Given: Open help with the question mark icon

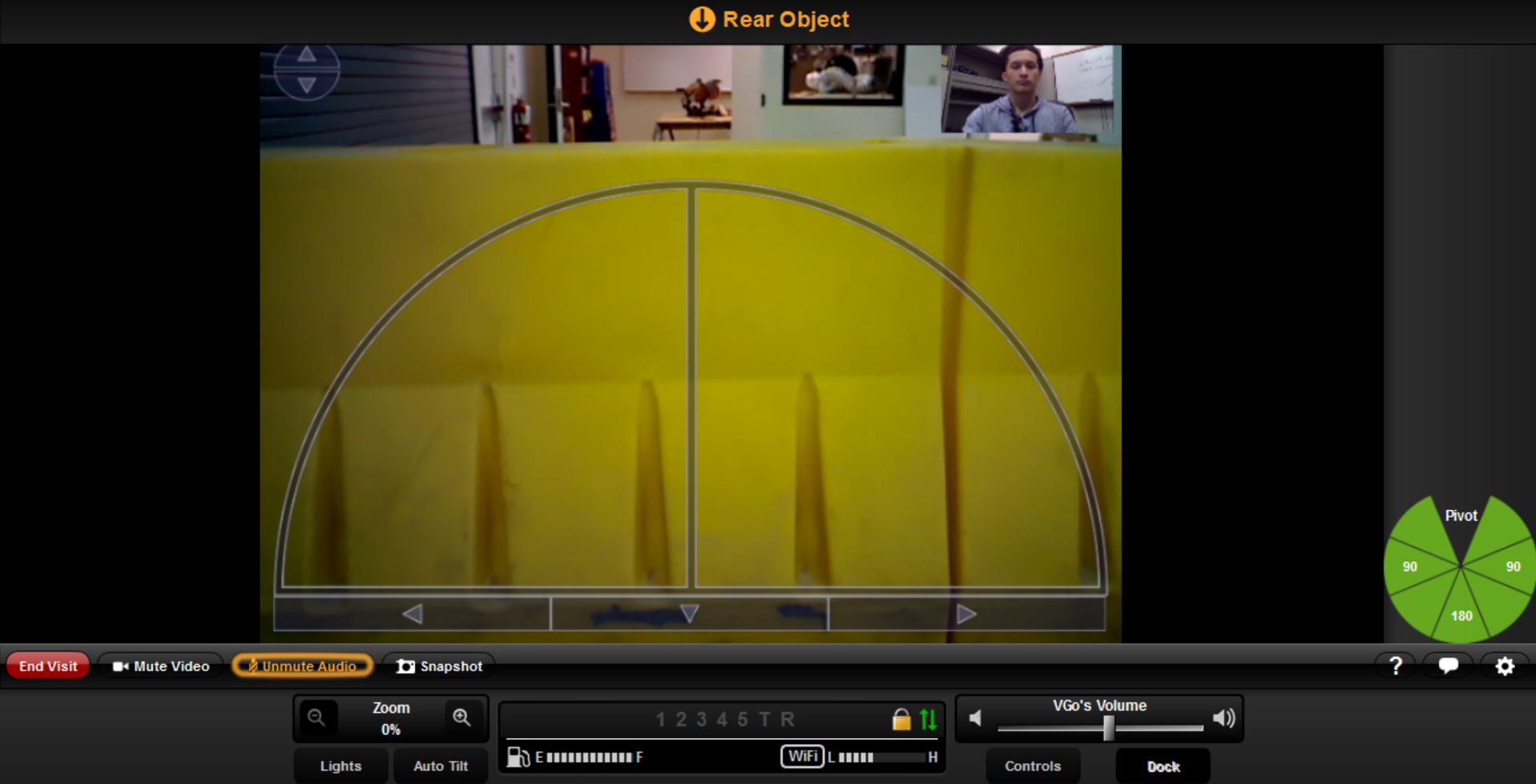Looking at the screenshot, I should 1396,666.
